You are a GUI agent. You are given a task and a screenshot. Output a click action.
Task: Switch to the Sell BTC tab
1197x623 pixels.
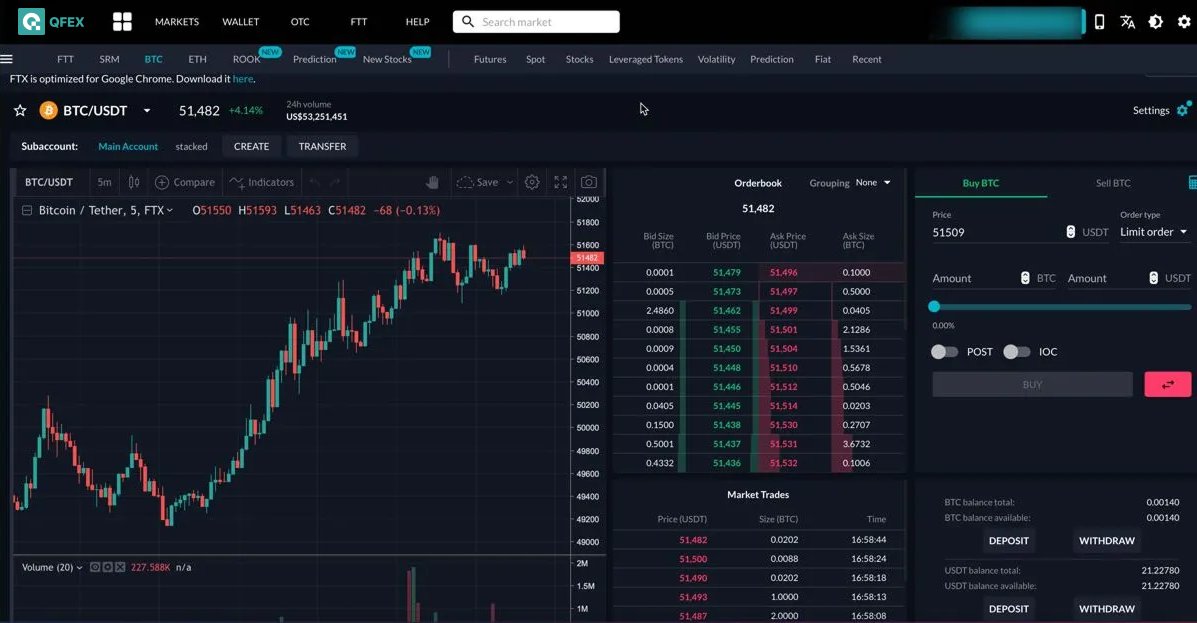pyautogui.click(x=1113, y=182)
